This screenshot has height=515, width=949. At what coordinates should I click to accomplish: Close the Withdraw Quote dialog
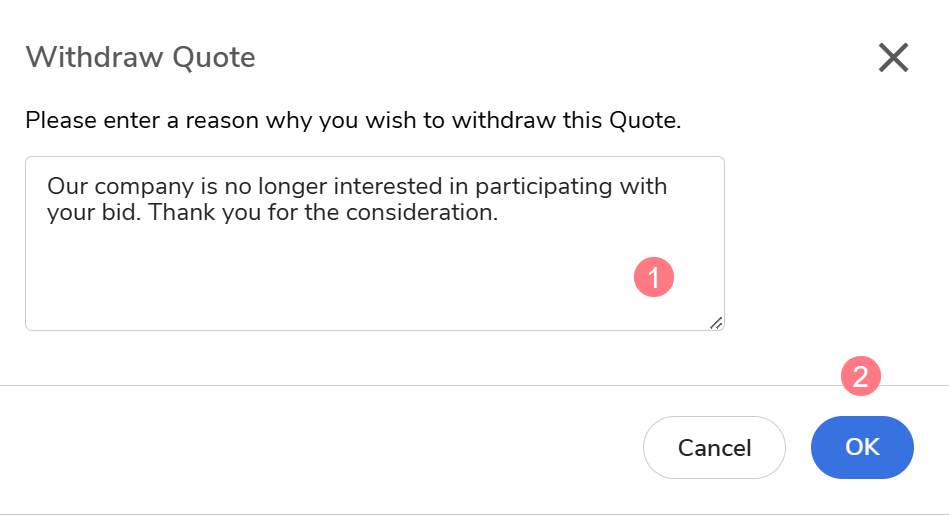point(893,57)
